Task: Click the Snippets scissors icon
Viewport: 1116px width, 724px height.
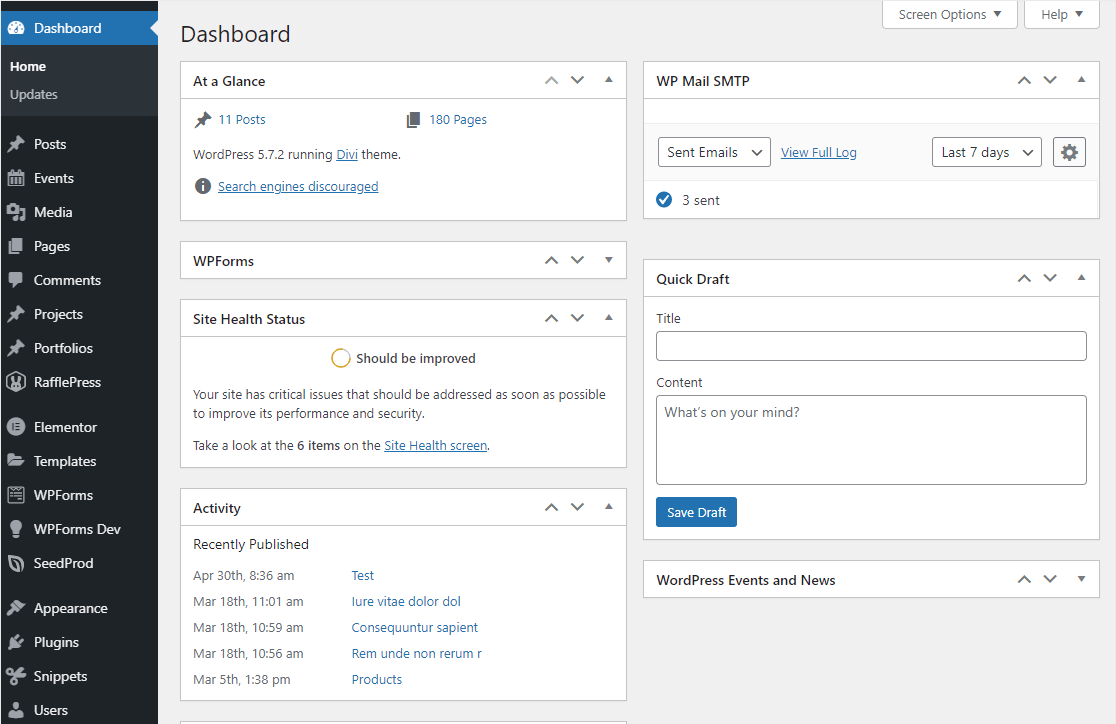Action: click(16, 676)
